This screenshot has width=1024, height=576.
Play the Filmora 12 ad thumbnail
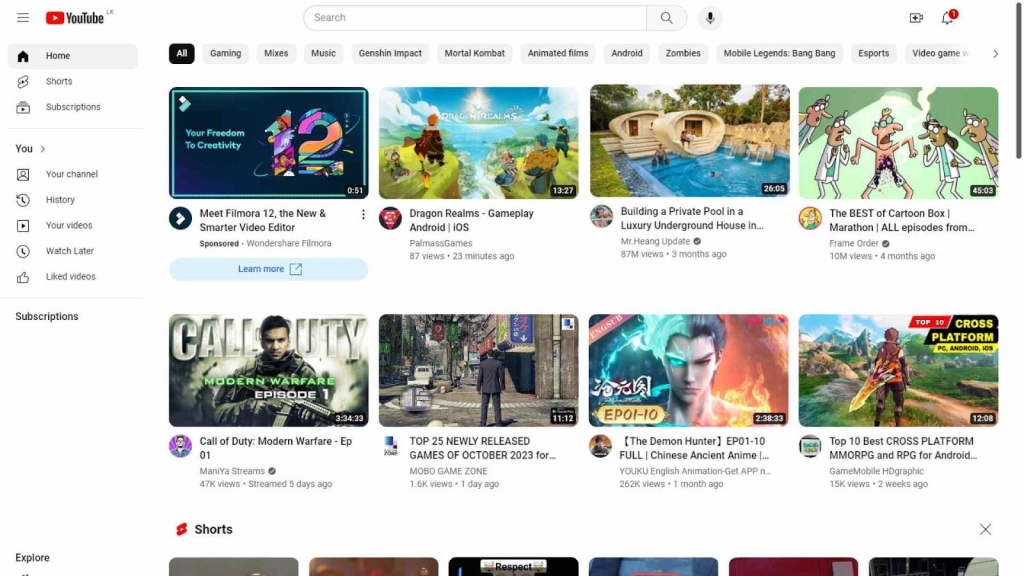tap(268, 143)
